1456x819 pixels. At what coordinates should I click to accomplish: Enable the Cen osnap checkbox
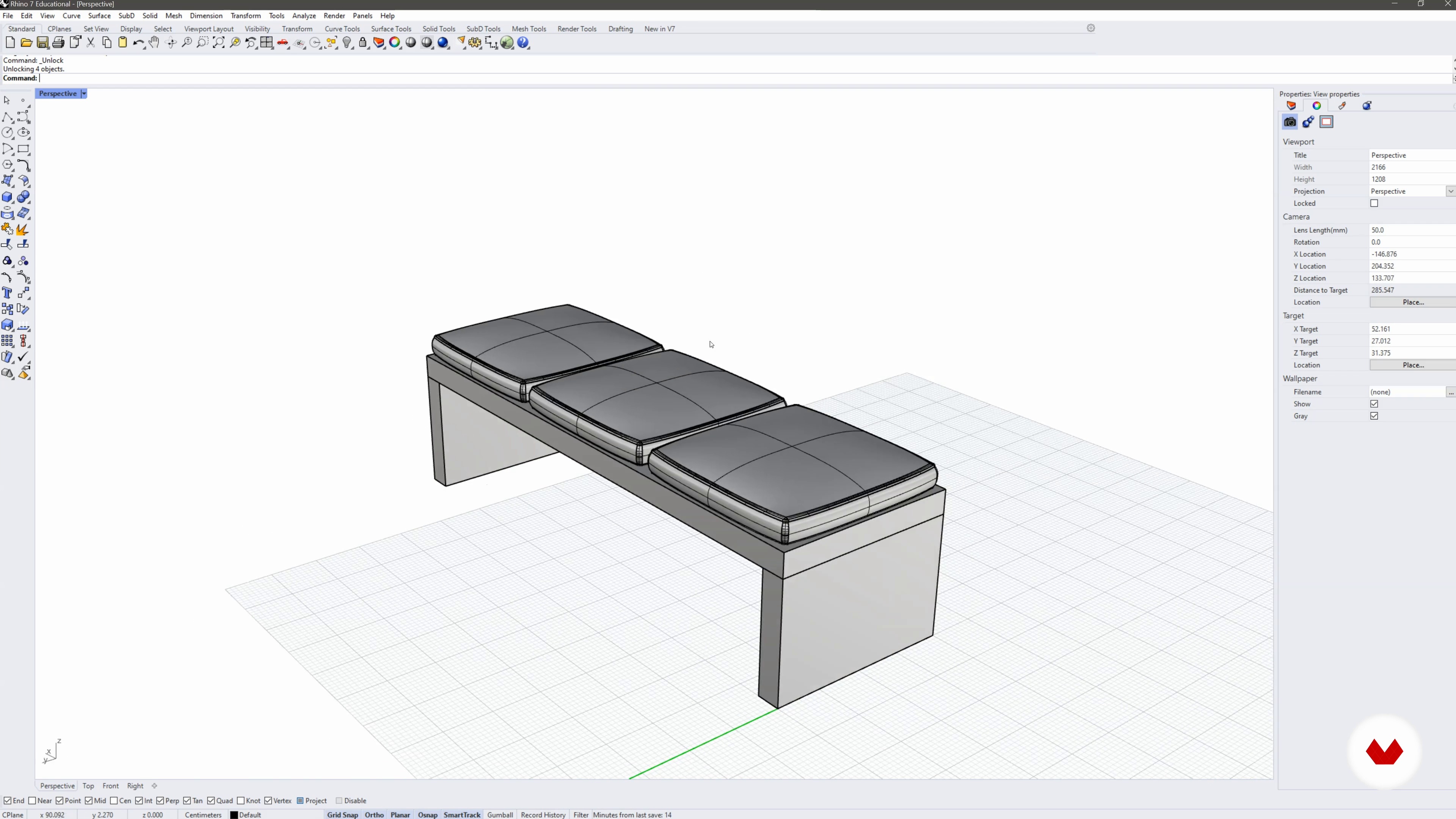[x=114, y=800]
